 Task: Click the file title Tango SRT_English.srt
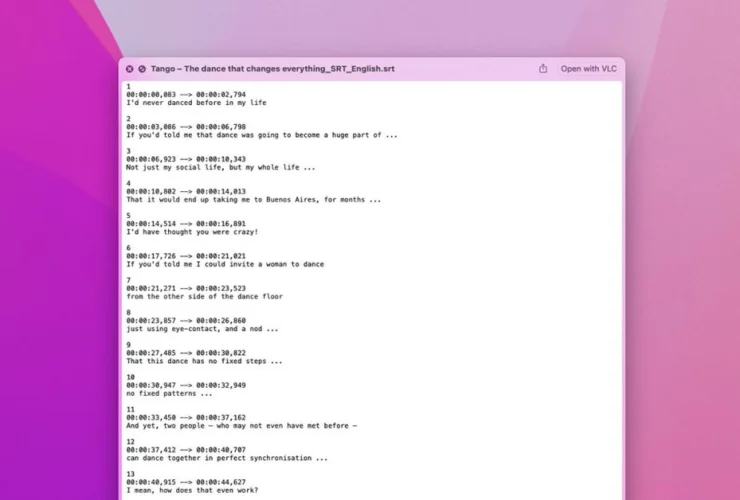pyautogui.click(x=273, y=69)
